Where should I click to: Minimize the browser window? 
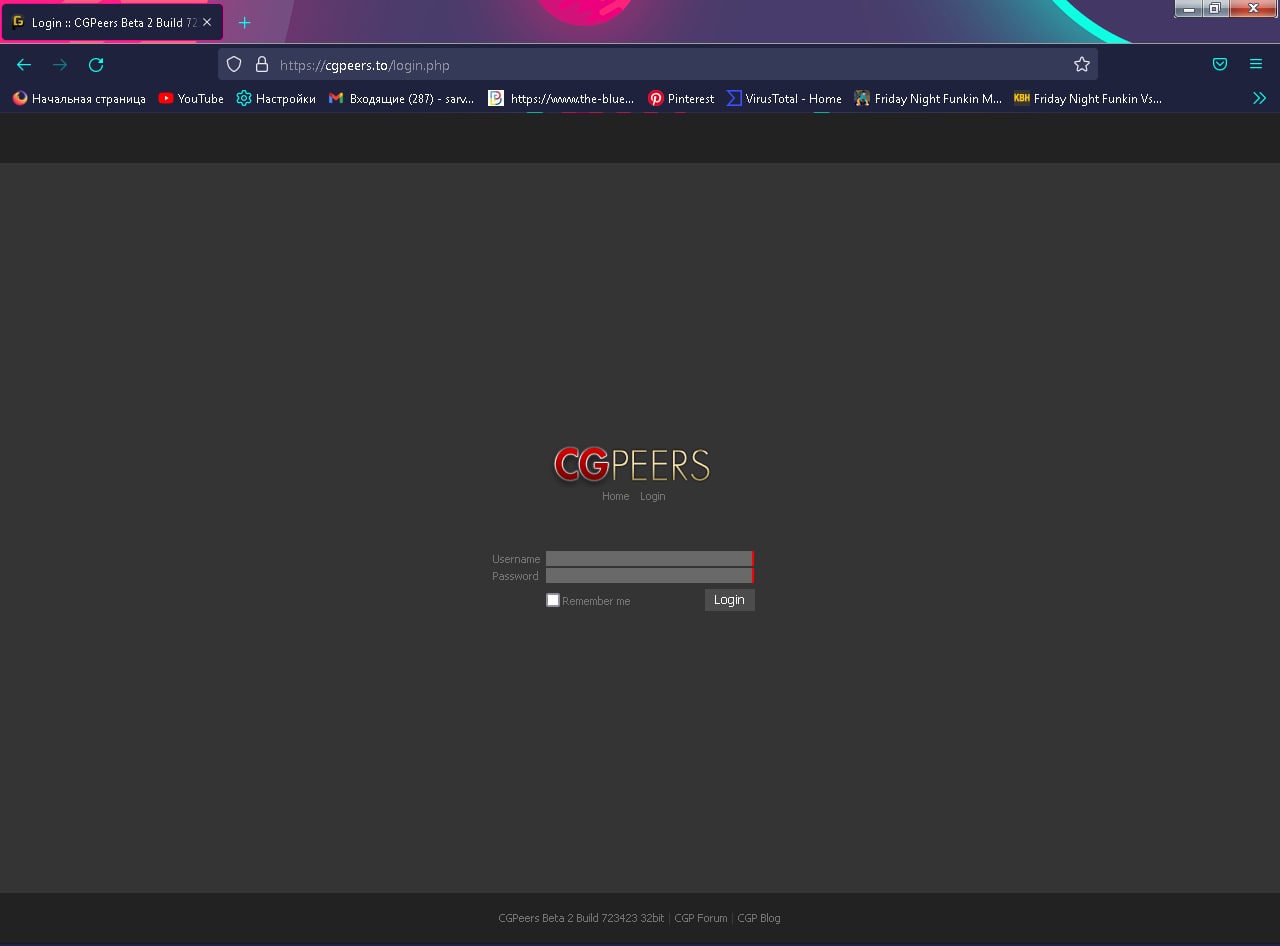click(x=1188, y=9)
